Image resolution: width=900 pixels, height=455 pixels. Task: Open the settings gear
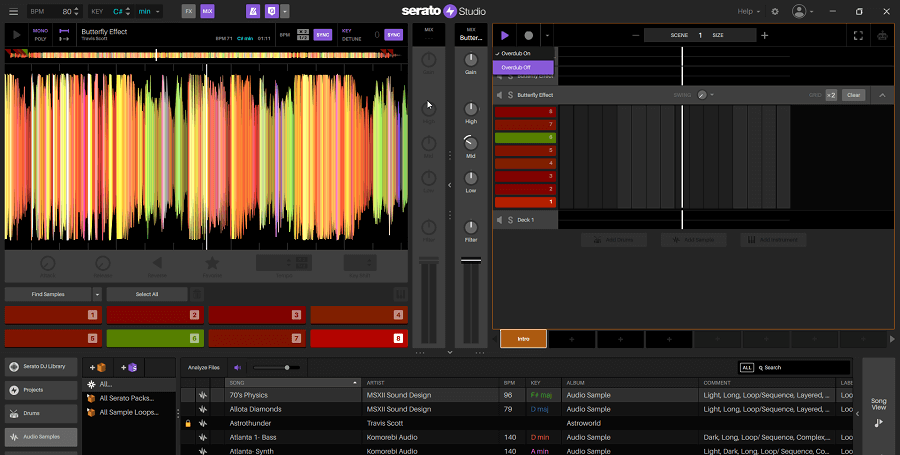pyautogui.click(x=775, y=11)
